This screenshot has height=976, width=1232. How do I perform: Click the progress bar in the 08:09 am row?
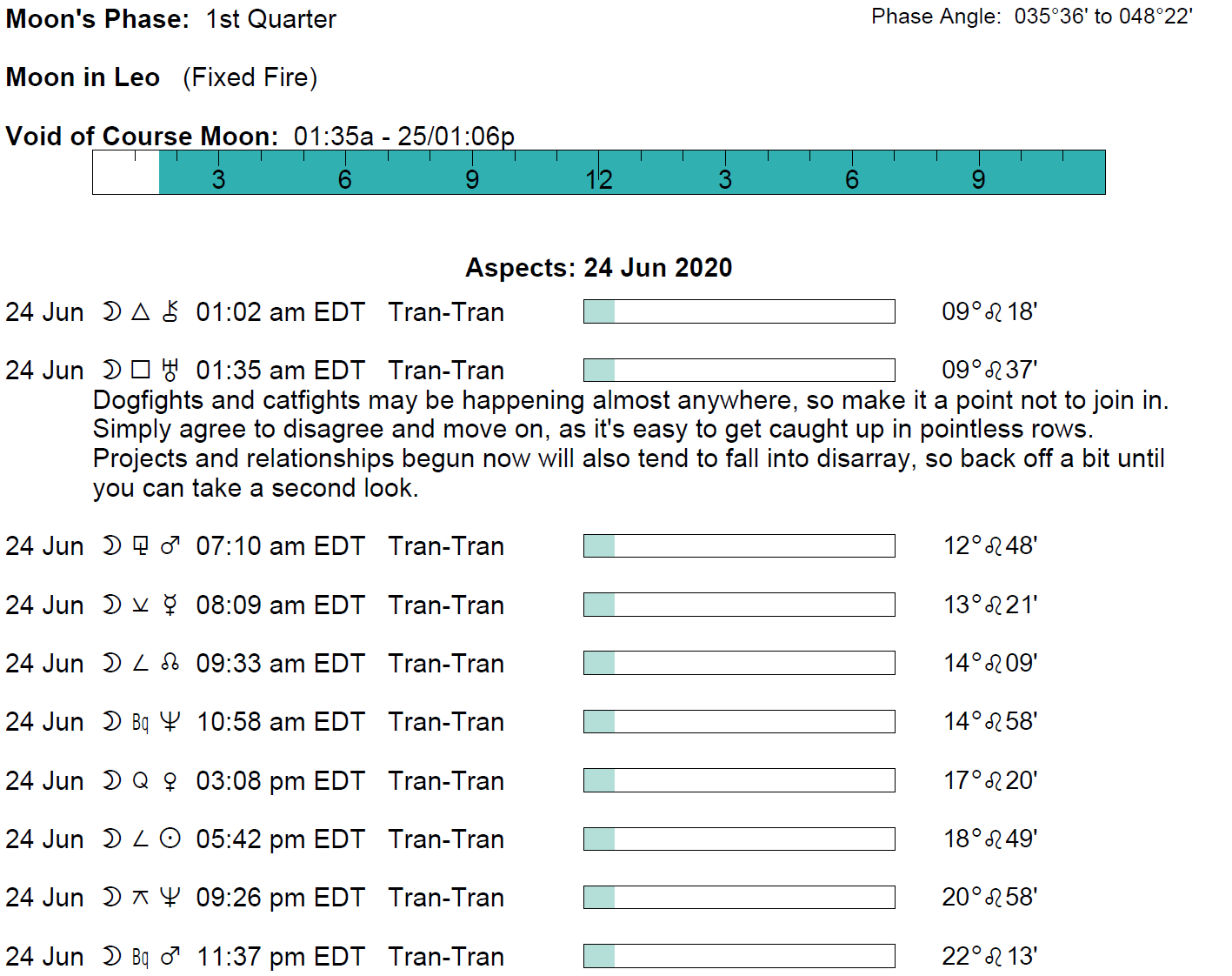(739, 605)
